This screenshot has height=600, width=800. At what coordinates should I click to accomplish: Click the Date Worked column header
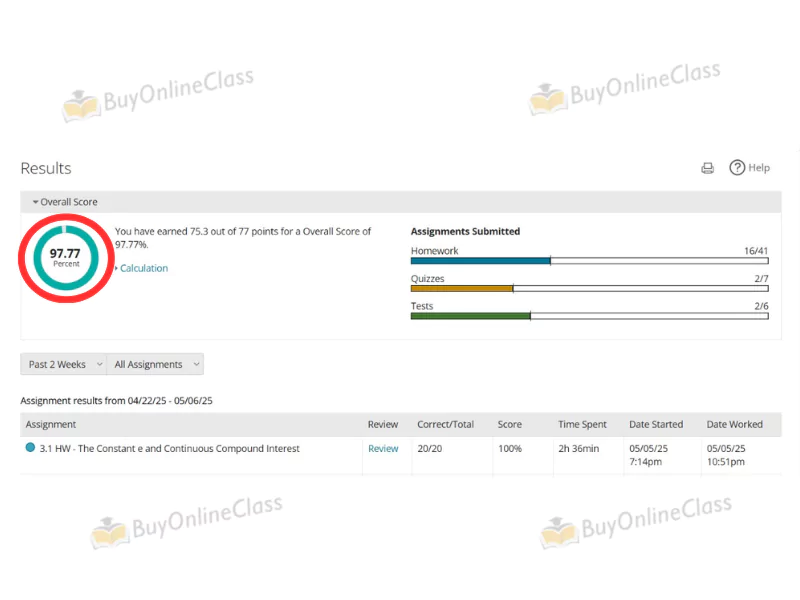pyautogui.click(x=733, y=424)
